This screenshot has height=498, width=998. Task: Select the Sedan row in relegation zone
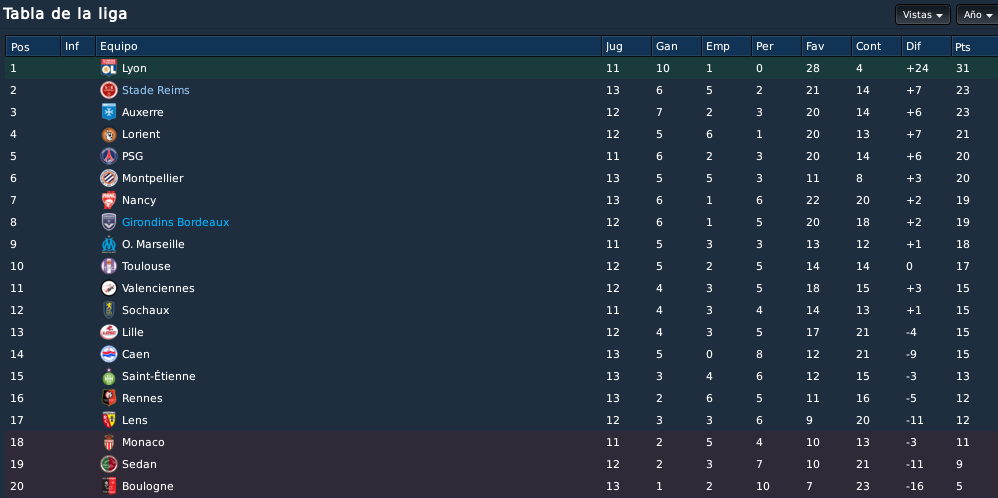(x=499, y=464)
